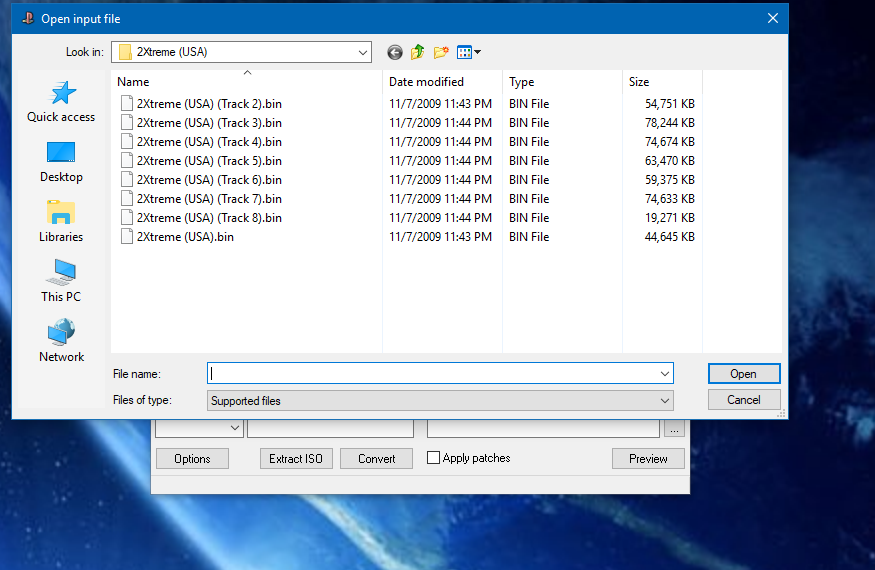875x570 pixels.
Task: Click Extract ISO in background window
Action: [x=296, y=458]
